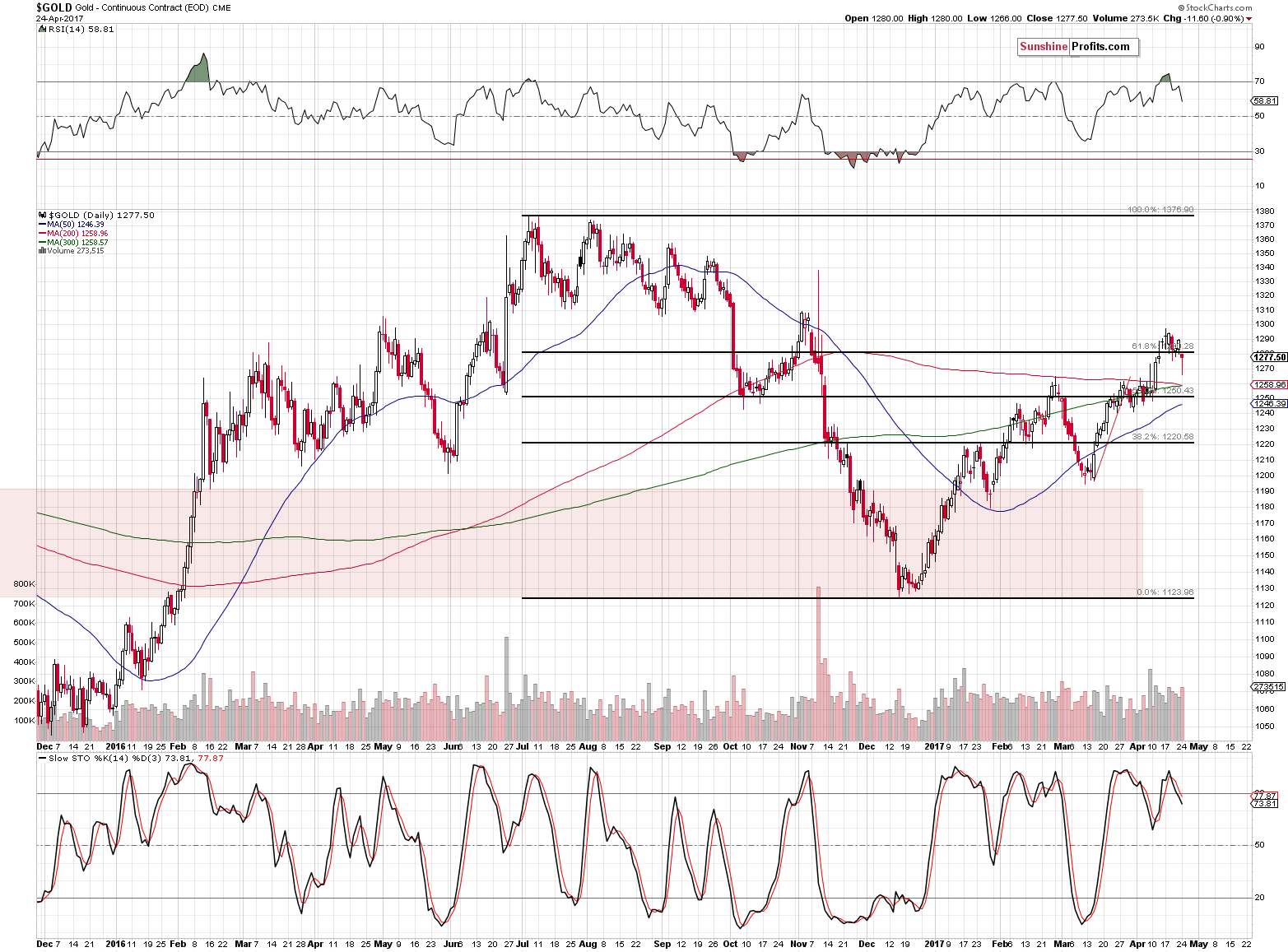1288x952 pixels.
Task: Click the 1277.50 price tag on the right axis
Action: click(1269, 357)
